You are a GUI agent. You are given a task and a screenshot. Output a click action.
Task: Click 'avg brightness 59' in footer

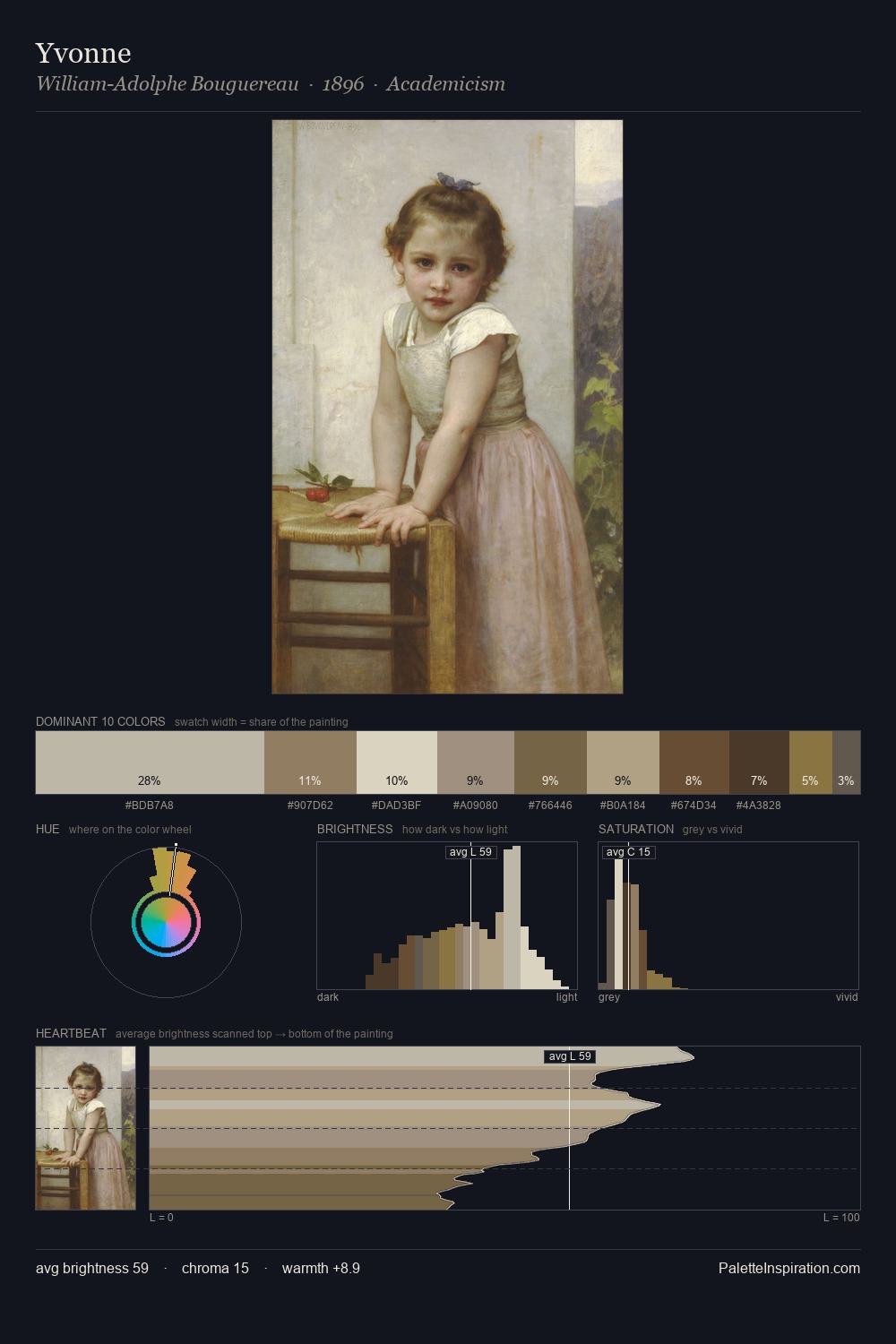tap(92, 1268)
